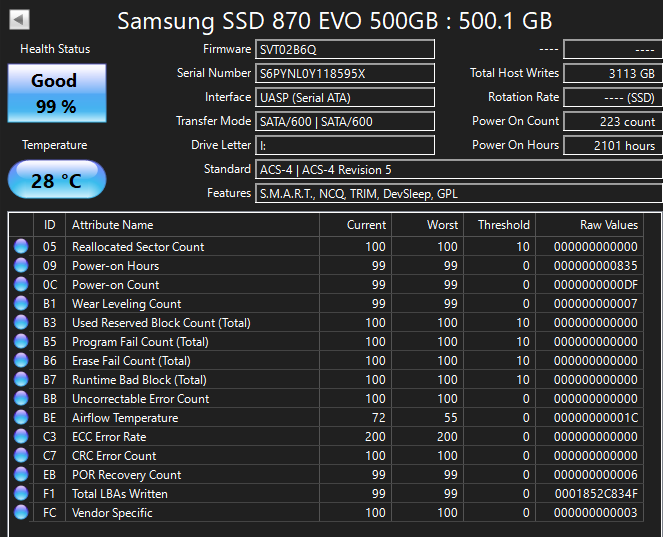The width and height of the screenshot is (663, 537).
Task: Select the ECC Error Rate attribute name
Action: tap(109, 437)
